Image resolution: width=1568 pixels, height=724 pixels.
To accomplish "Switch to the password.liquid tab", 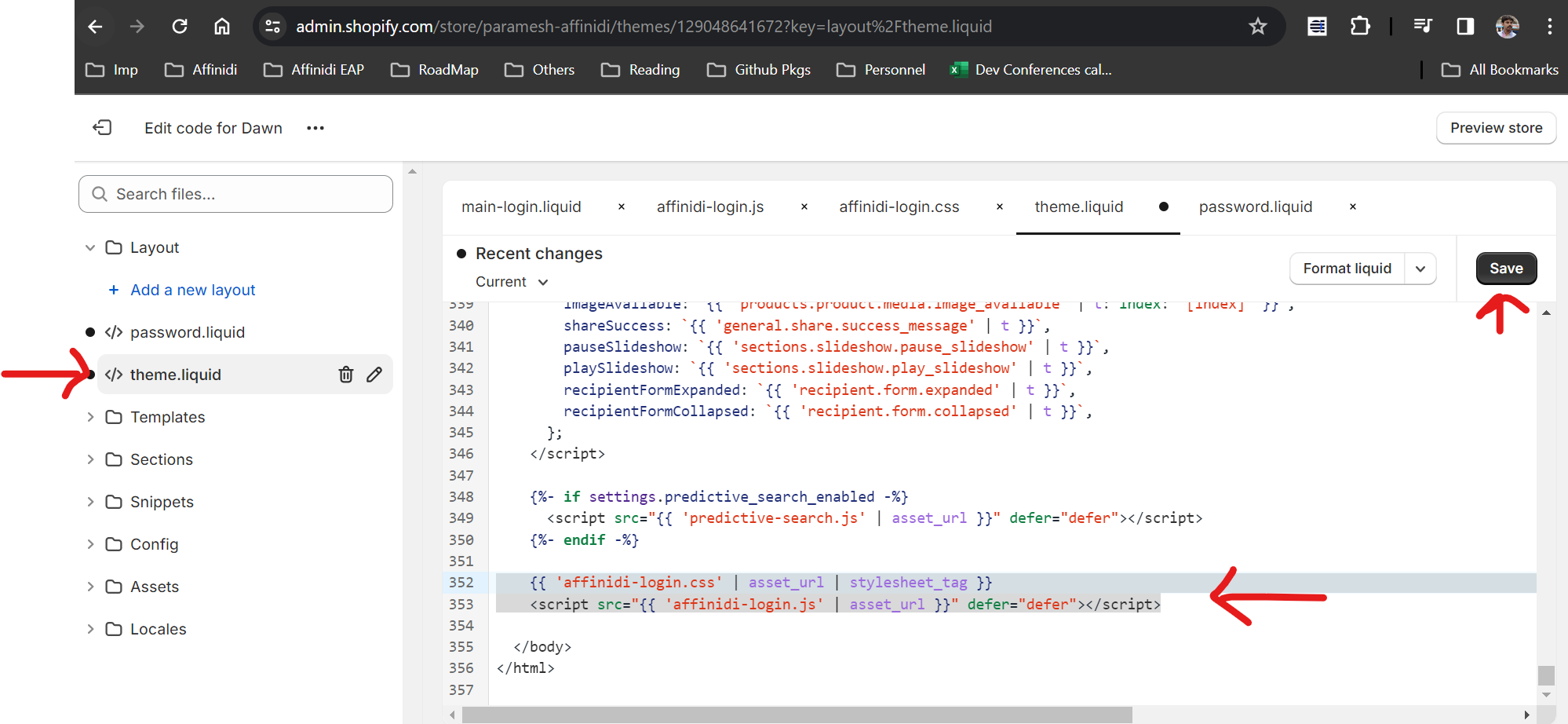I will [1256, 207].
